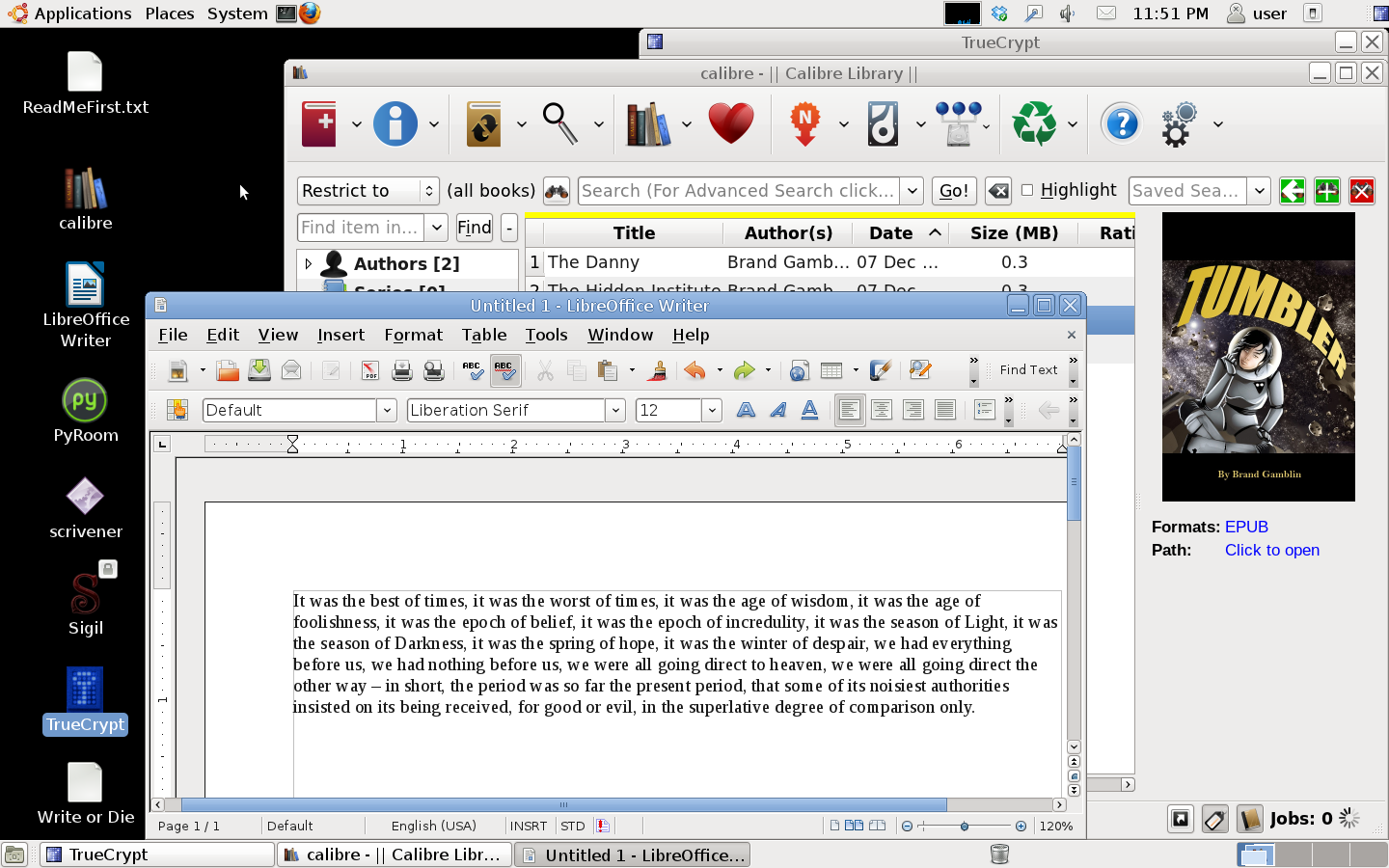Adjust Writer zoom slider handle

coord(965,826)
